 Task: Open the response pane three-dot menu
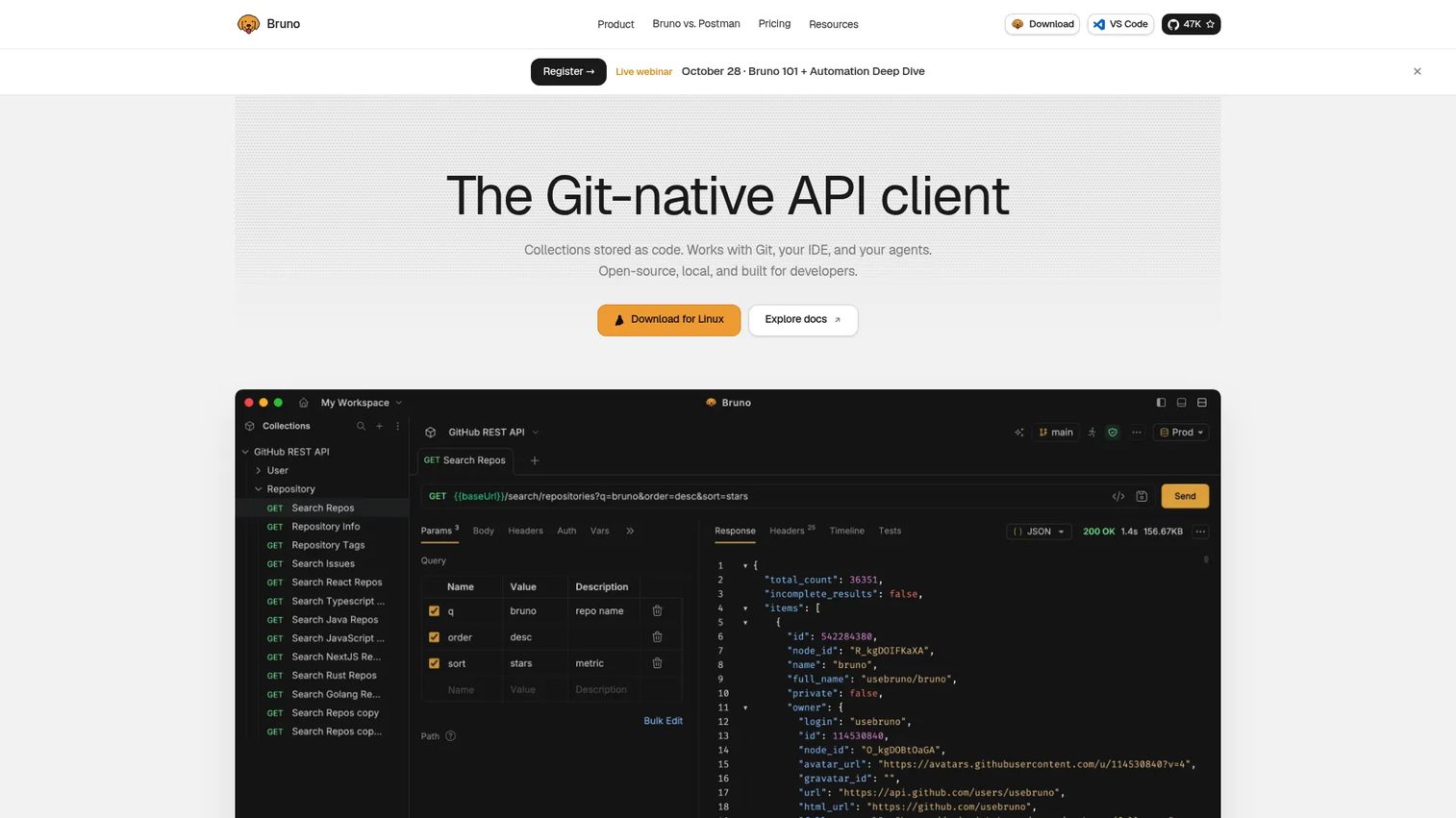point(1200,532)
